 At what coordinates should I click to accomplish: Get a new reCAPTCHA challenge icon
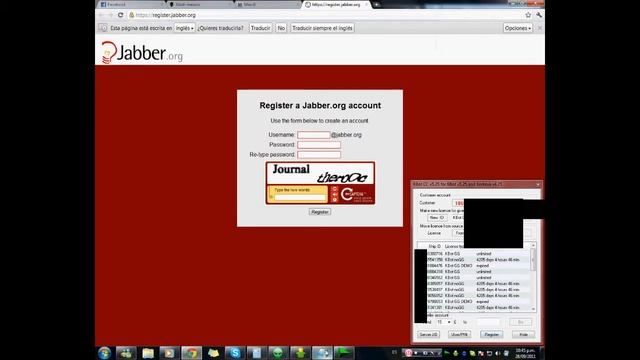tap(335, 189)
